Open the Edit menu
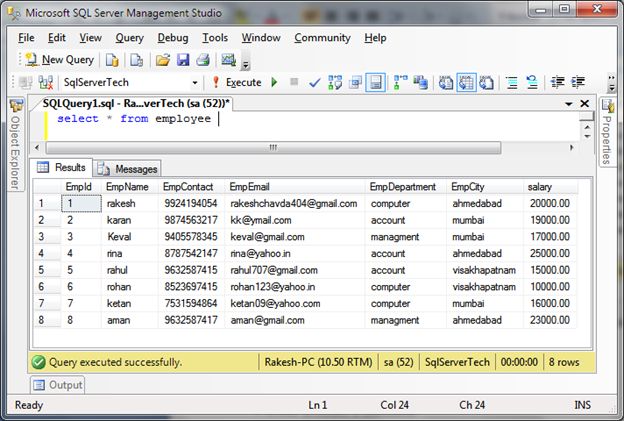This screenshot has width=624, height=421. coord(57,38)
